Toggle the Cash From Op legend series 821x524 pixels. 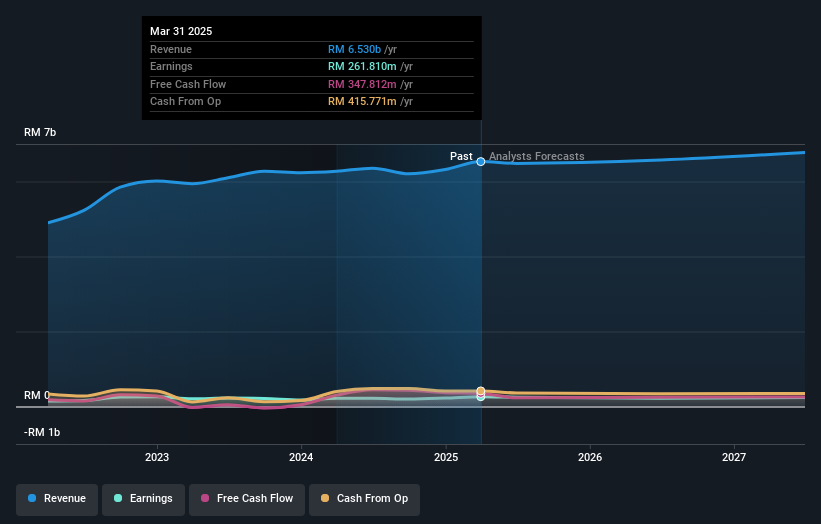364,499
